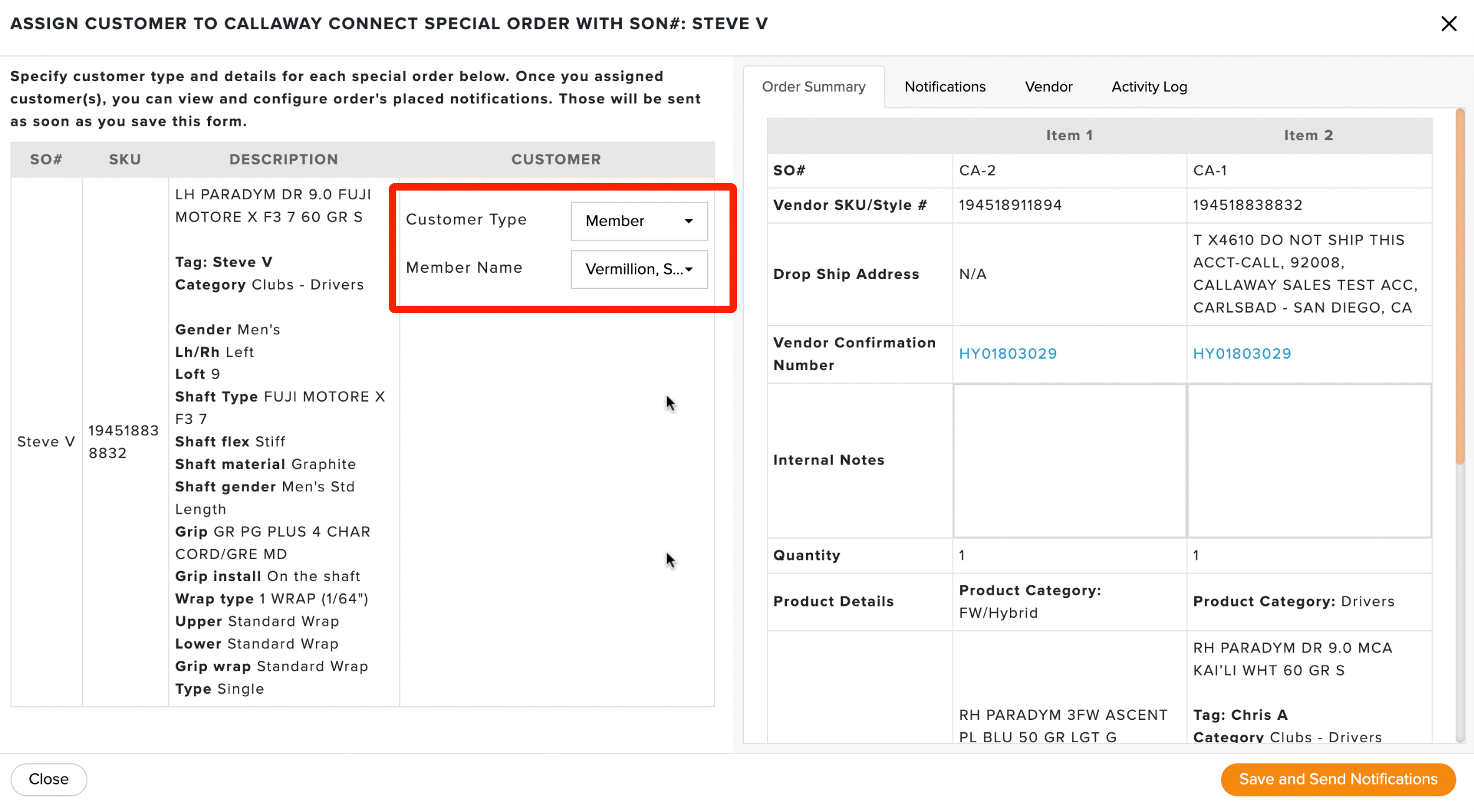1474x812 pixels.
Task: Click Item 2 Internal Notes field
Action: pyautogui.click(x=1309, y=461)
